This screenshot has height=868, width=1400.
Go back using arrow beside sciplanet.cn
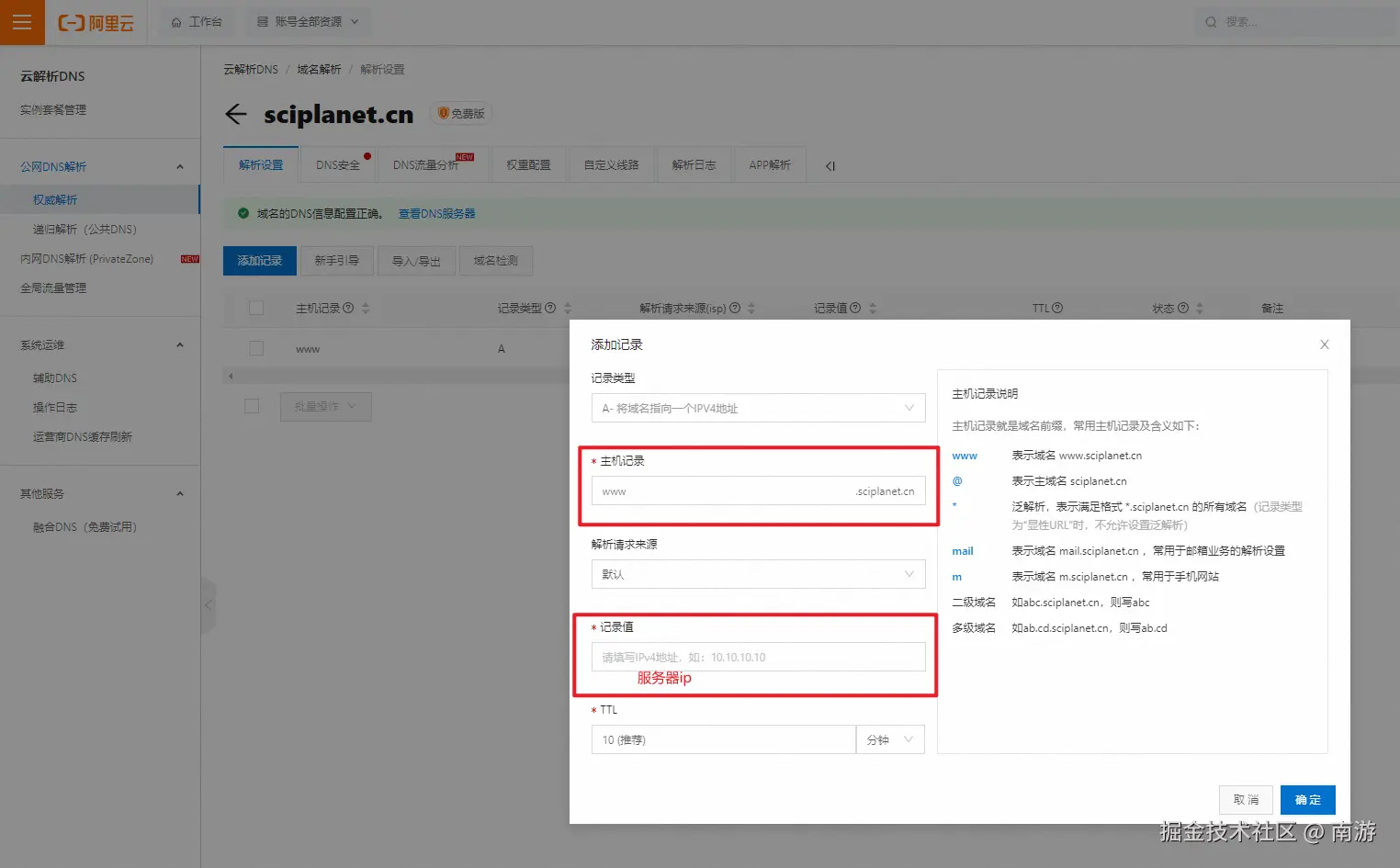[236, 114]
